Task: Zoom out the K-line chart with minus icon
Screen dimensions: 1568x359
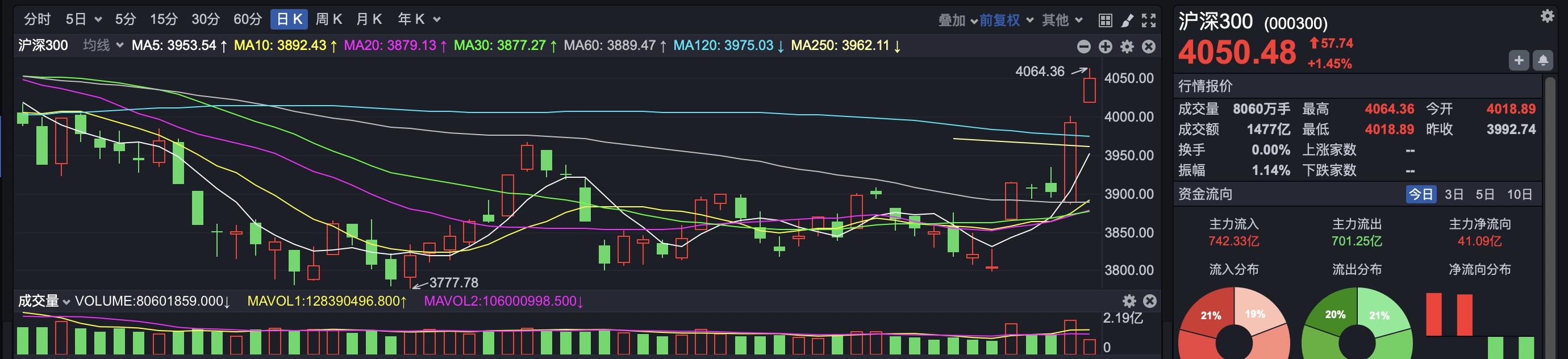Action: coord(1083,46)
